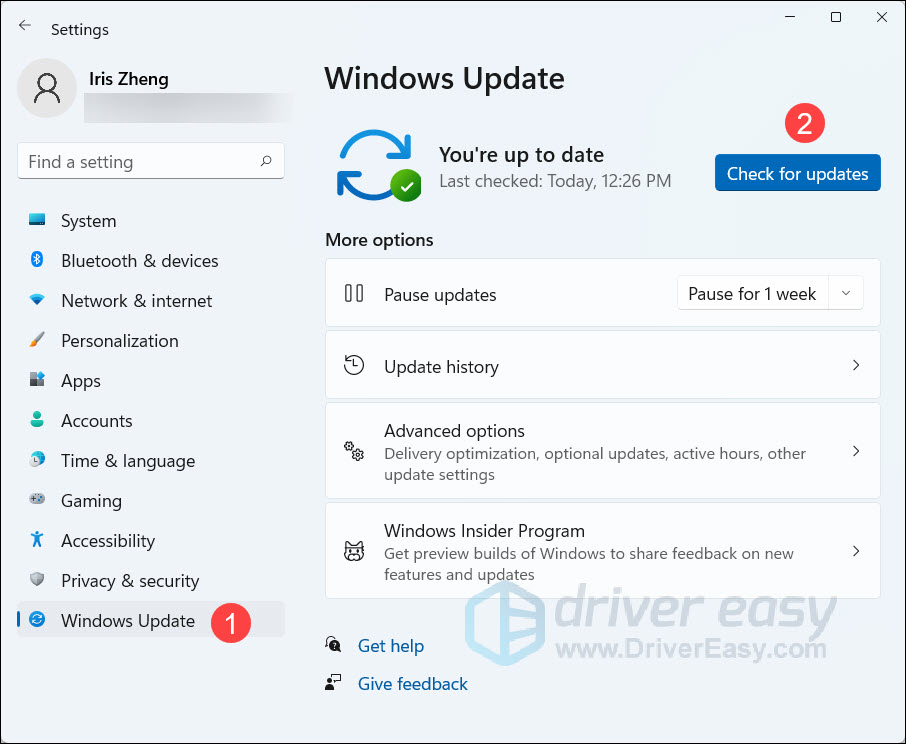Select the Network & internet Wi-Fi icon
This screenshot has width=906, height=744.
(x=37, y=301)
